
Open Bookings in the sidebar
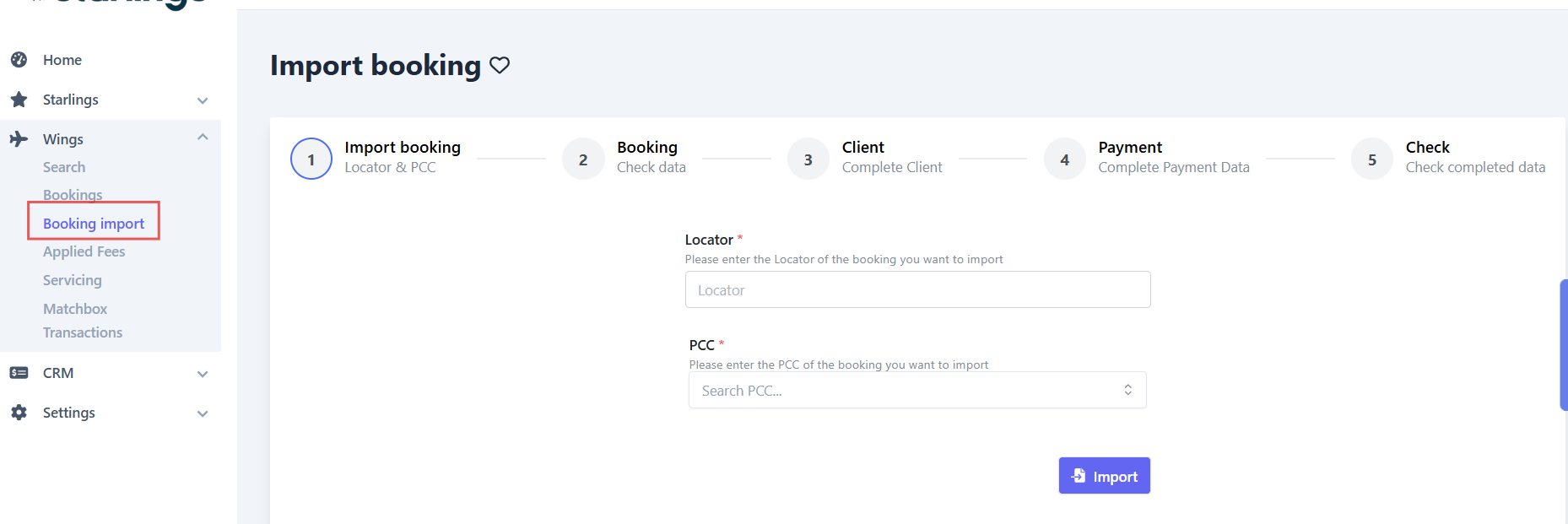tap(73, 195)
